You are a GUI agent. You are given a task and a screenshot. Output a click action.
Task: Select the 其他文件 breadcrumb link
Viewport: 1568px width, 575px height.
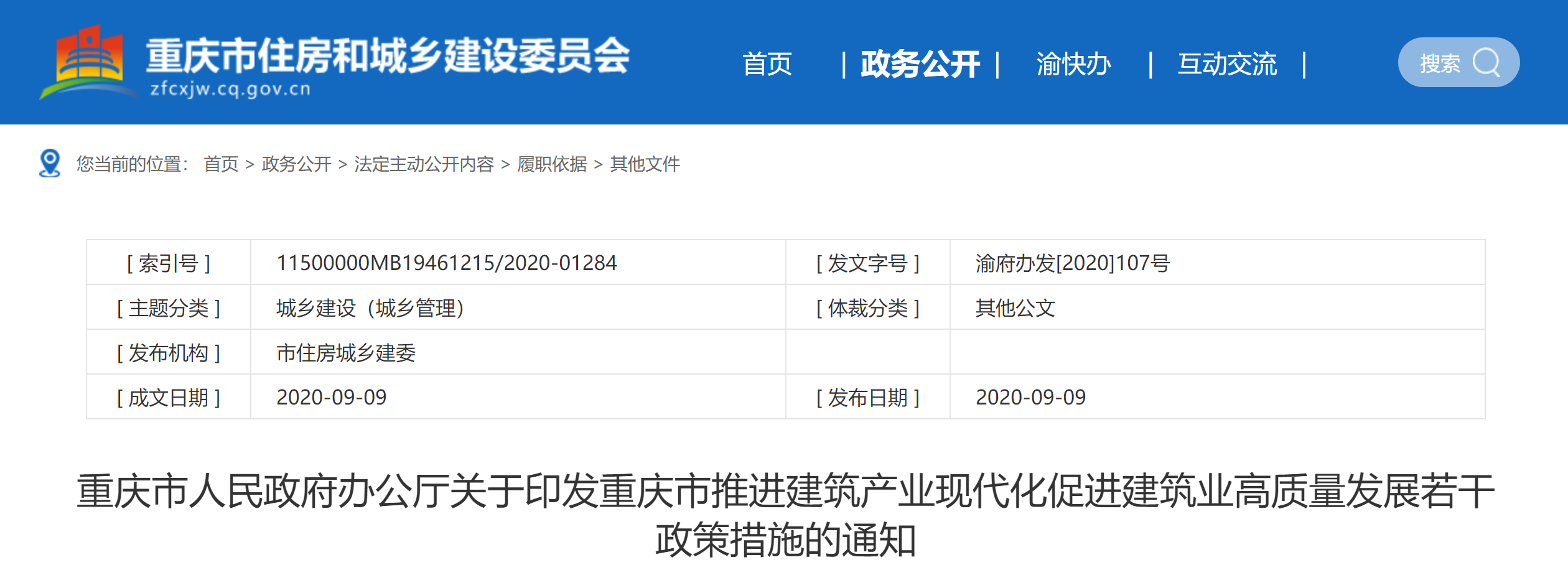tap(645, 164)
